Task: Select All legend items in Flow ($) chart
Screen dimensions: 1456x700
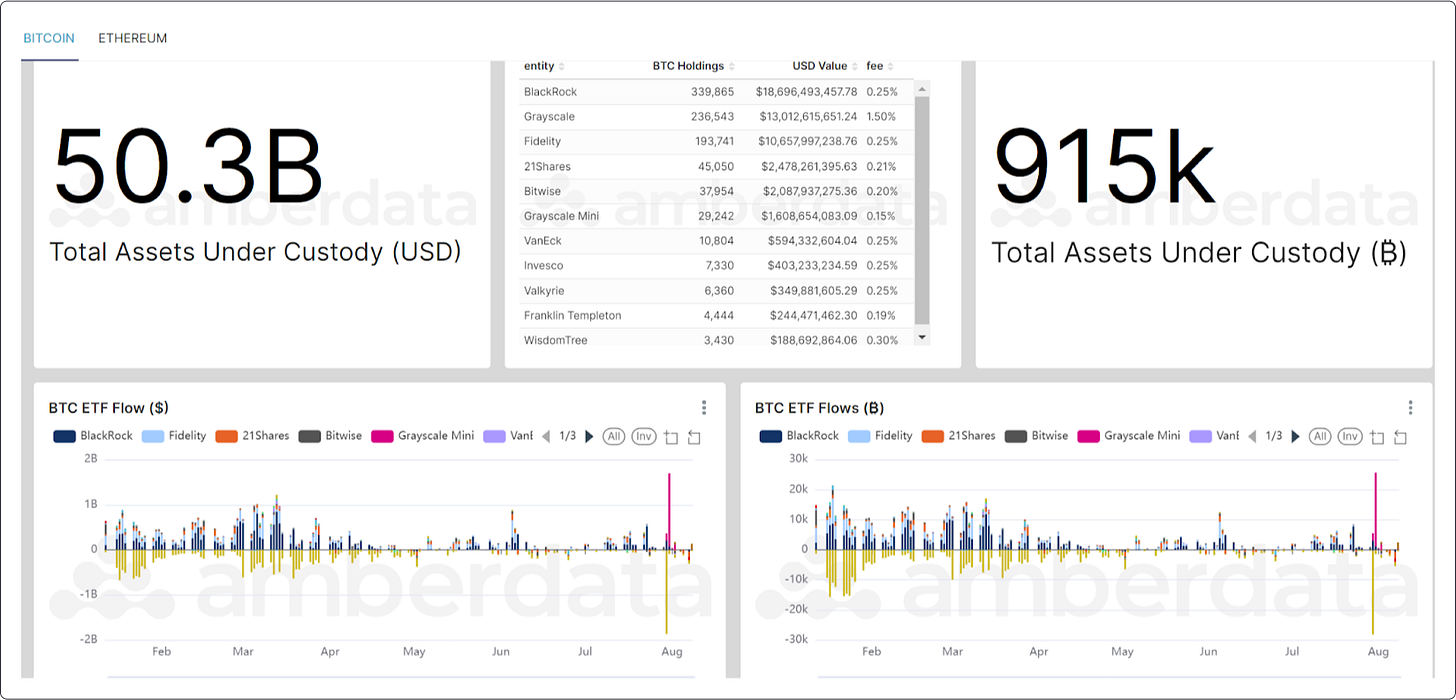Action: [x=614, y=436]
